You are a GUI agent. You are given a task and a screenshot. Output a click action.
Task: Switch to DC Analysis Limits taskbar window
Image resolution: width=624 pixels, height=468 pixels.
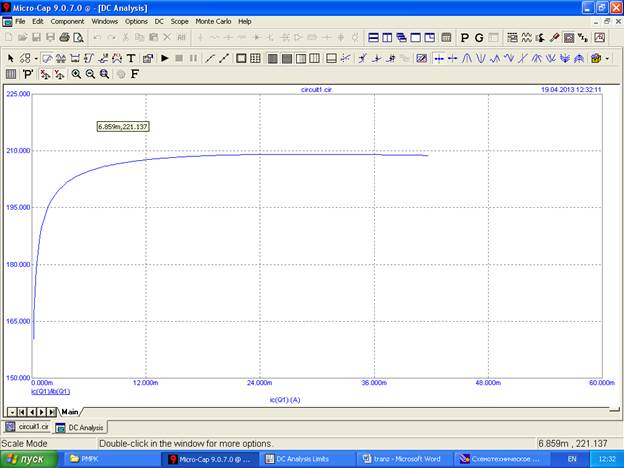point(306,459)
